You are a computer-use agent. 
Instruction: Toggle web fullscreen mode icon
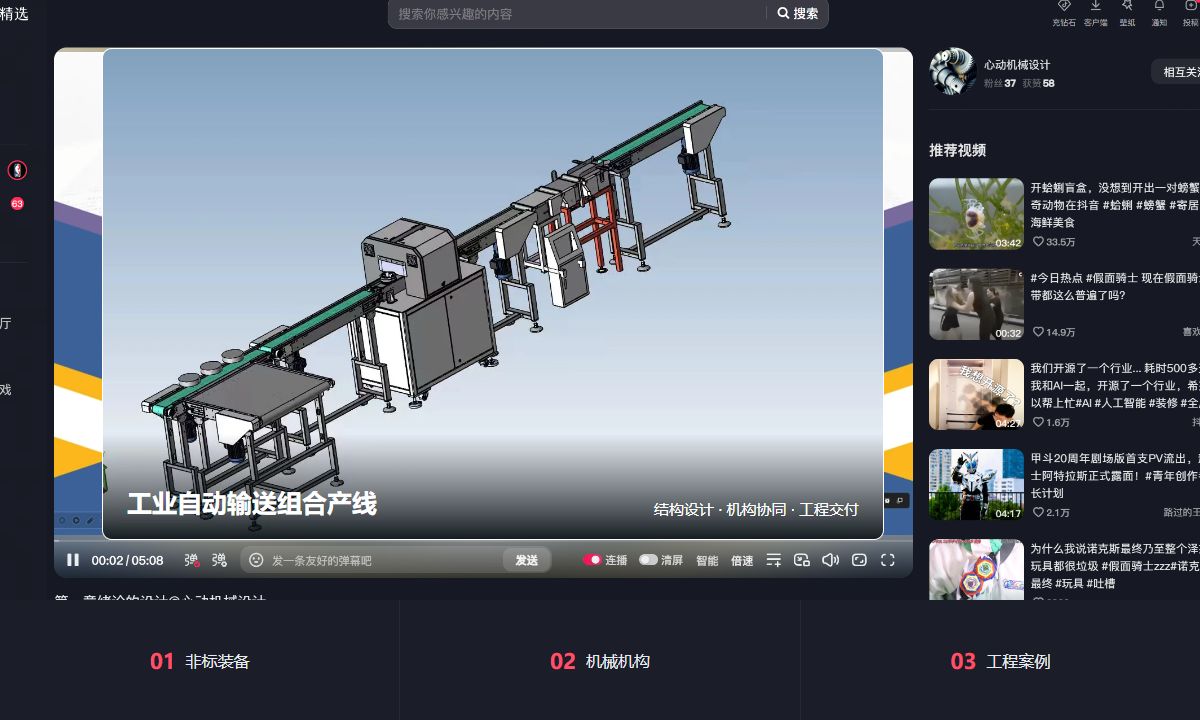859,560
